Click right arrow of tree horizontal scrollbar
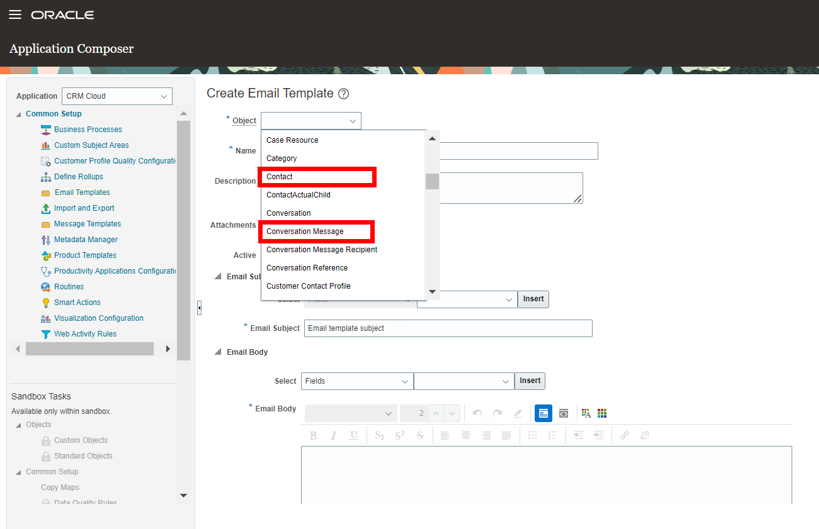The width and height of the screenshot is (819, 529). point(168,349)
